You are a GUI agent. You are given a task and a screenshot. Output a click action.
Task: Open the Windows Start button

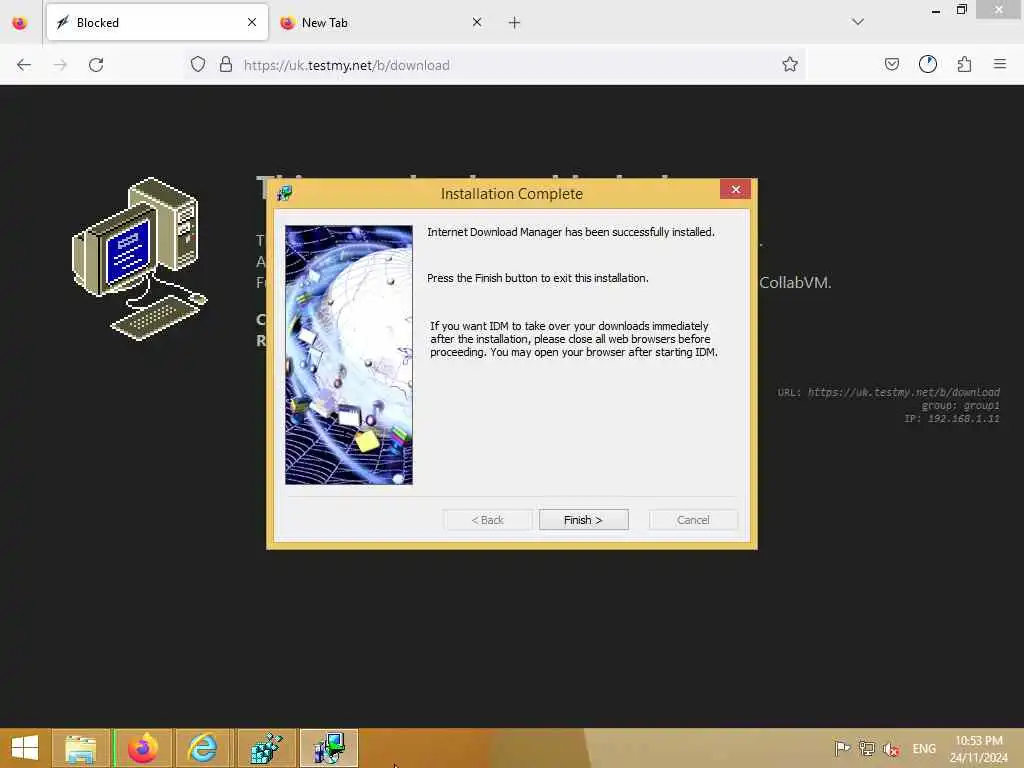25,748
